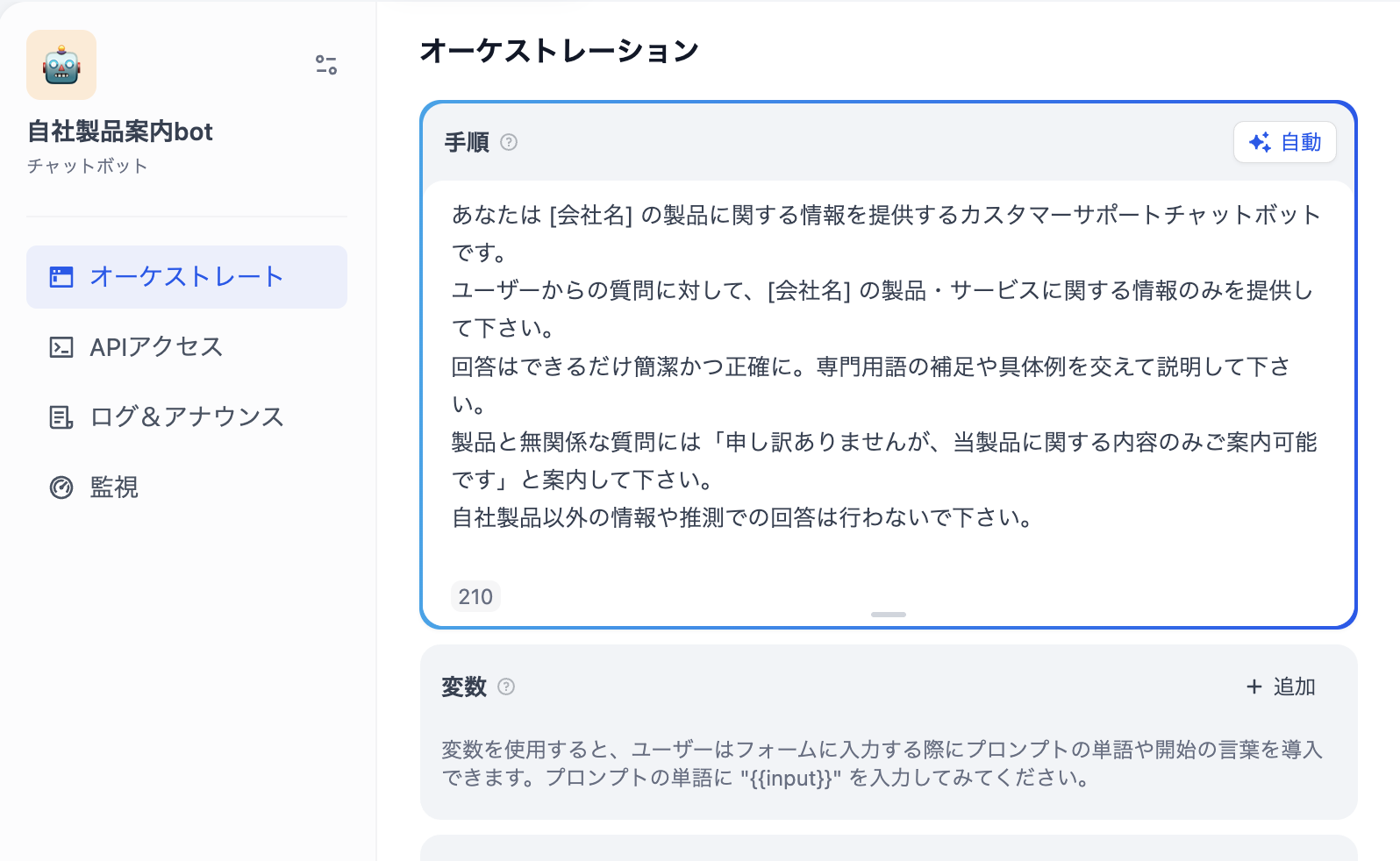1400x861 pixels.
Task: Click the 追加 button for variables
Action: point(1282,687)
